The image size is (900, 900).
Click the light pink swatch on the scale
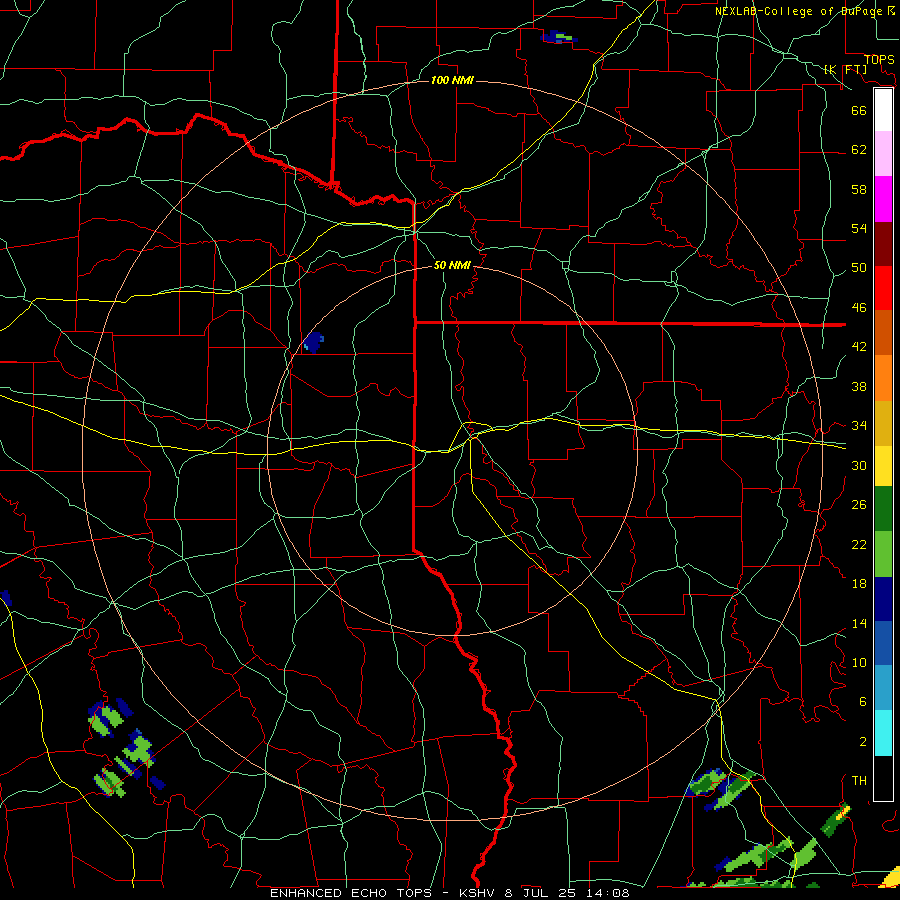[x=883, y=154]
